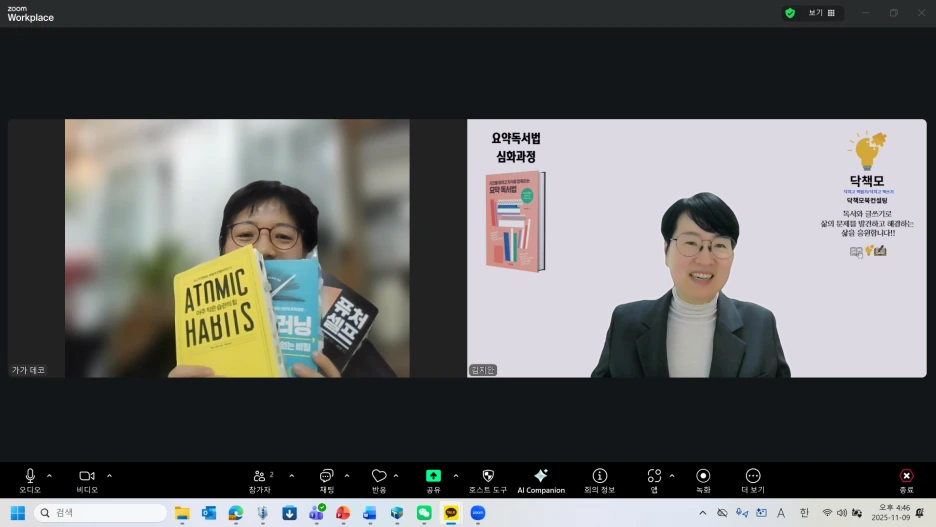Toggle Korean 한 input mode indicator

804,513
